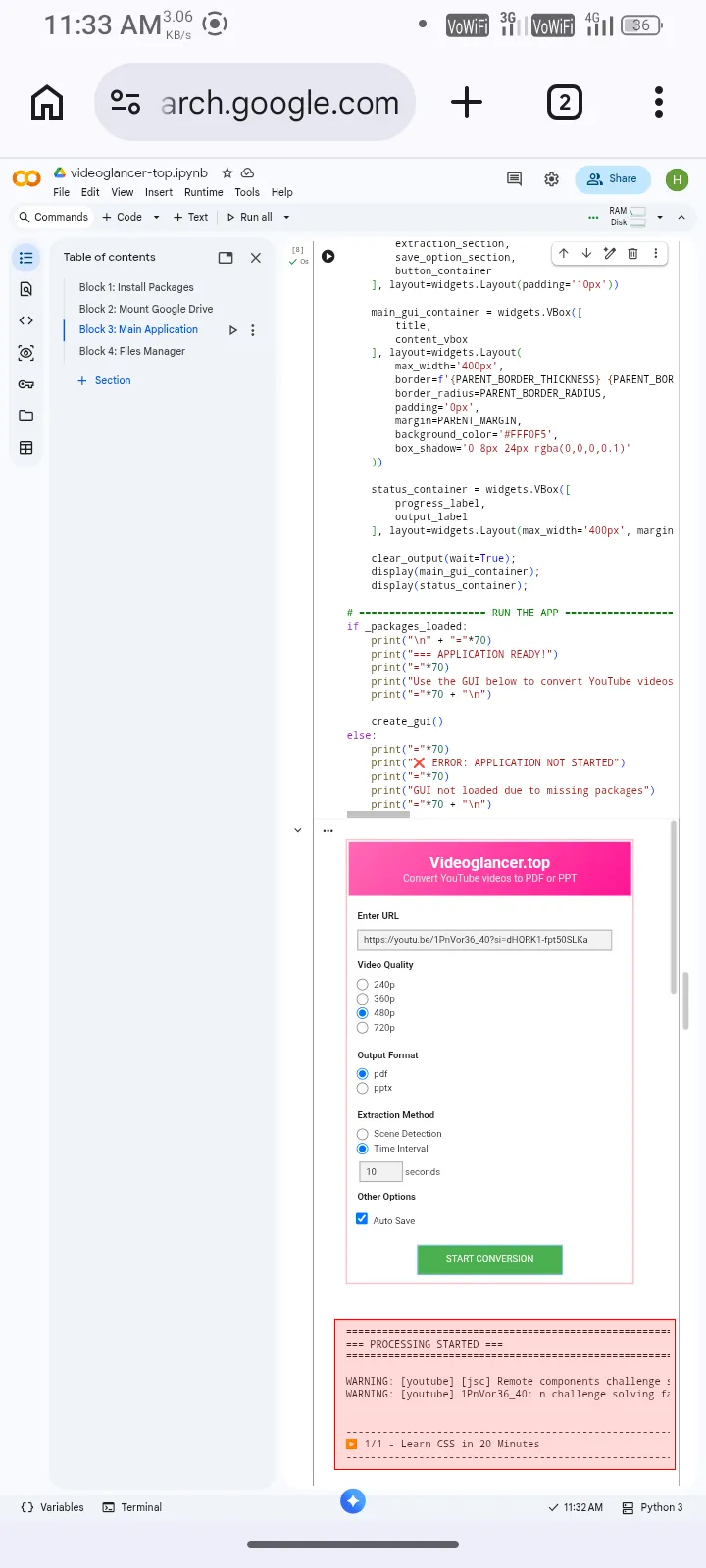Open the tab switcher showing 2

point(565,102)
